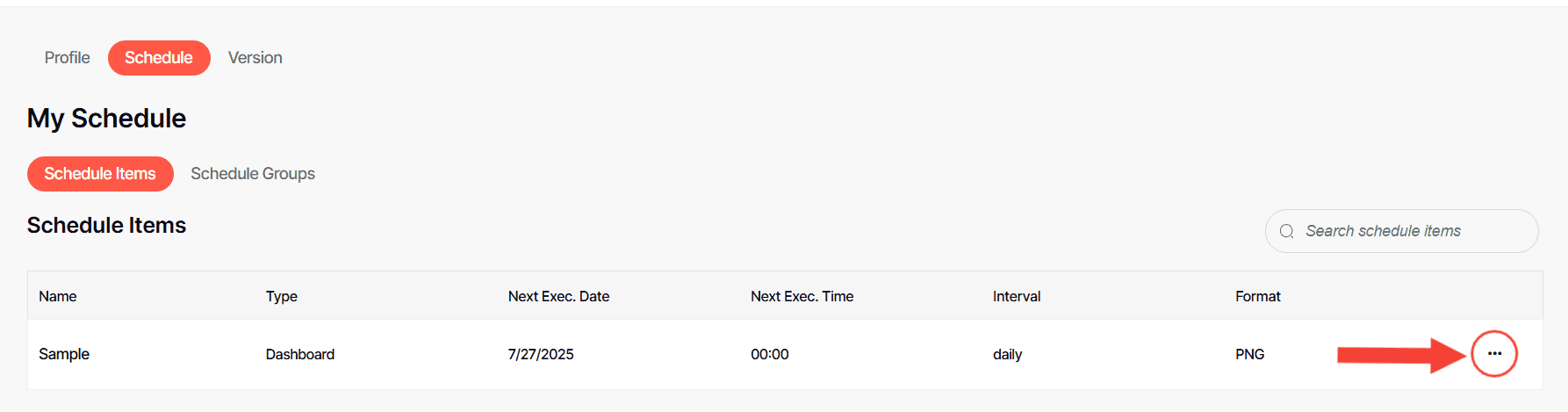Select the Sample schedule item name

click(64, 354)
